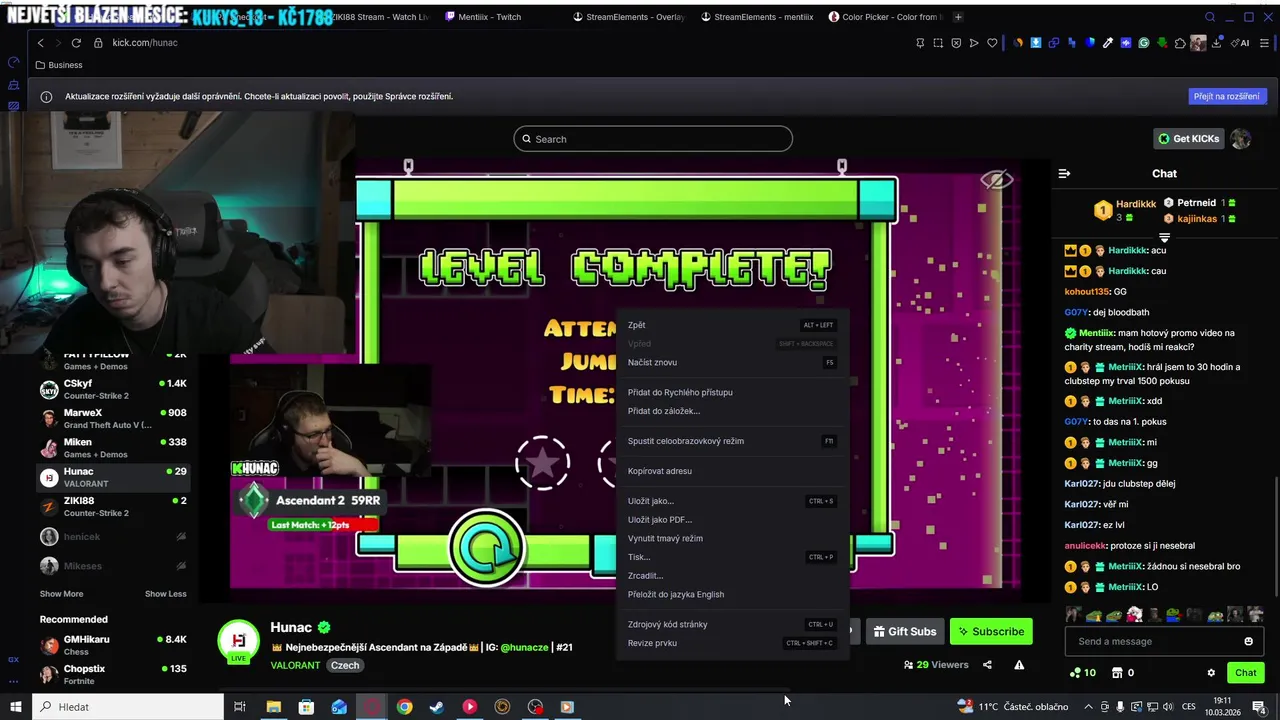Choose Uložit jako PDF in context menu
The image size is (1280, 720).
click(731, 520)
